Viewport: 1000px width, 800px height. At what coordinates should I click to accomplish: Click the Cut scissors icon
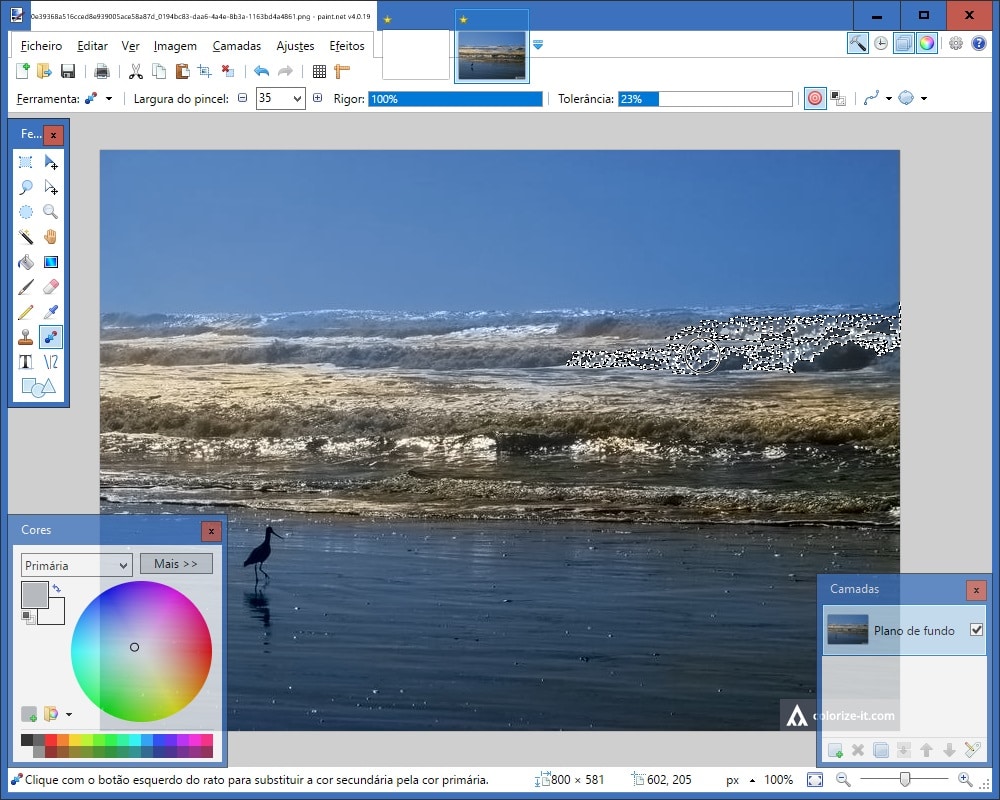(x=135, y=71)
